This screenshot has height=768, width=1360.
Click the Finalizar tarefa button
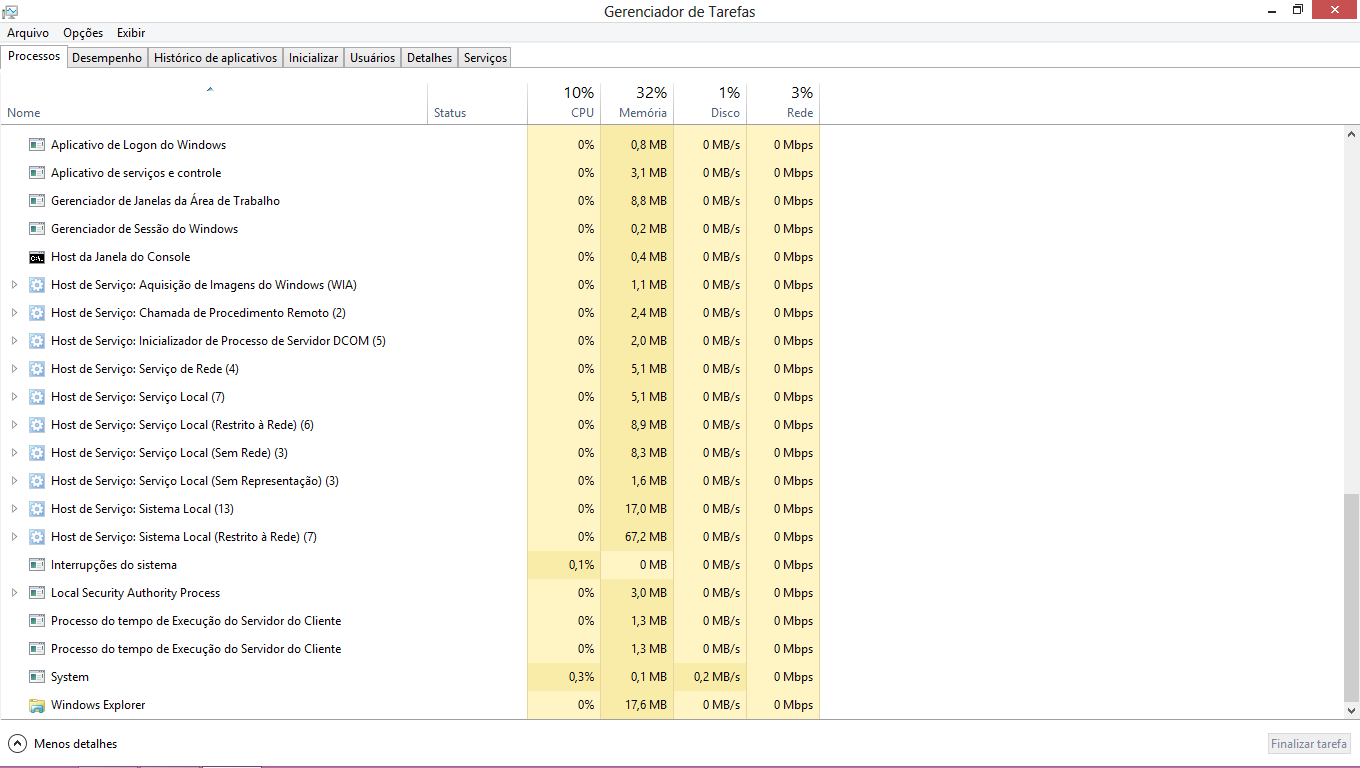click(1309, 744)
